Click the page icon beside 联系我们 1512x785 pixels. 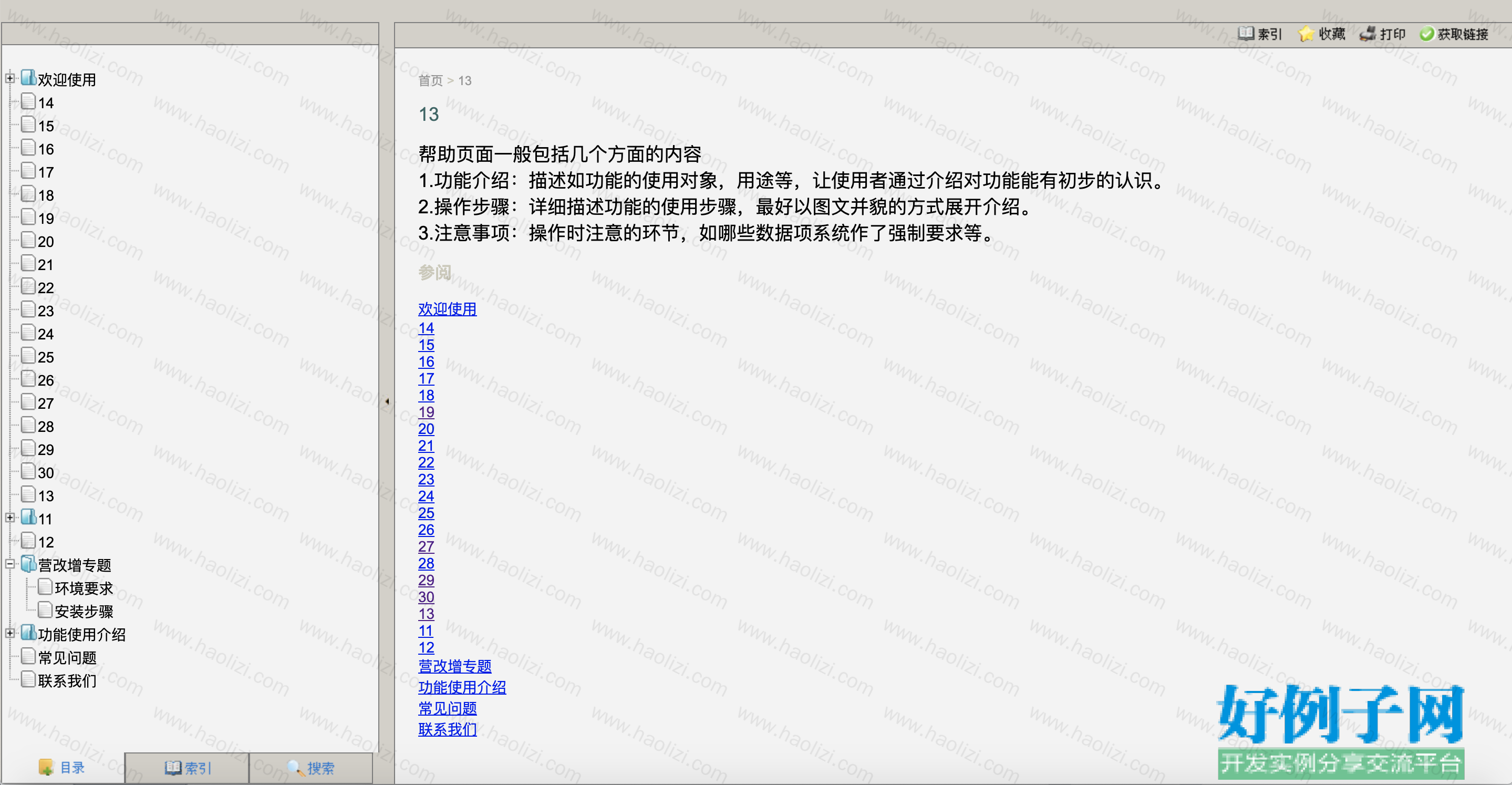pos(28,679)
